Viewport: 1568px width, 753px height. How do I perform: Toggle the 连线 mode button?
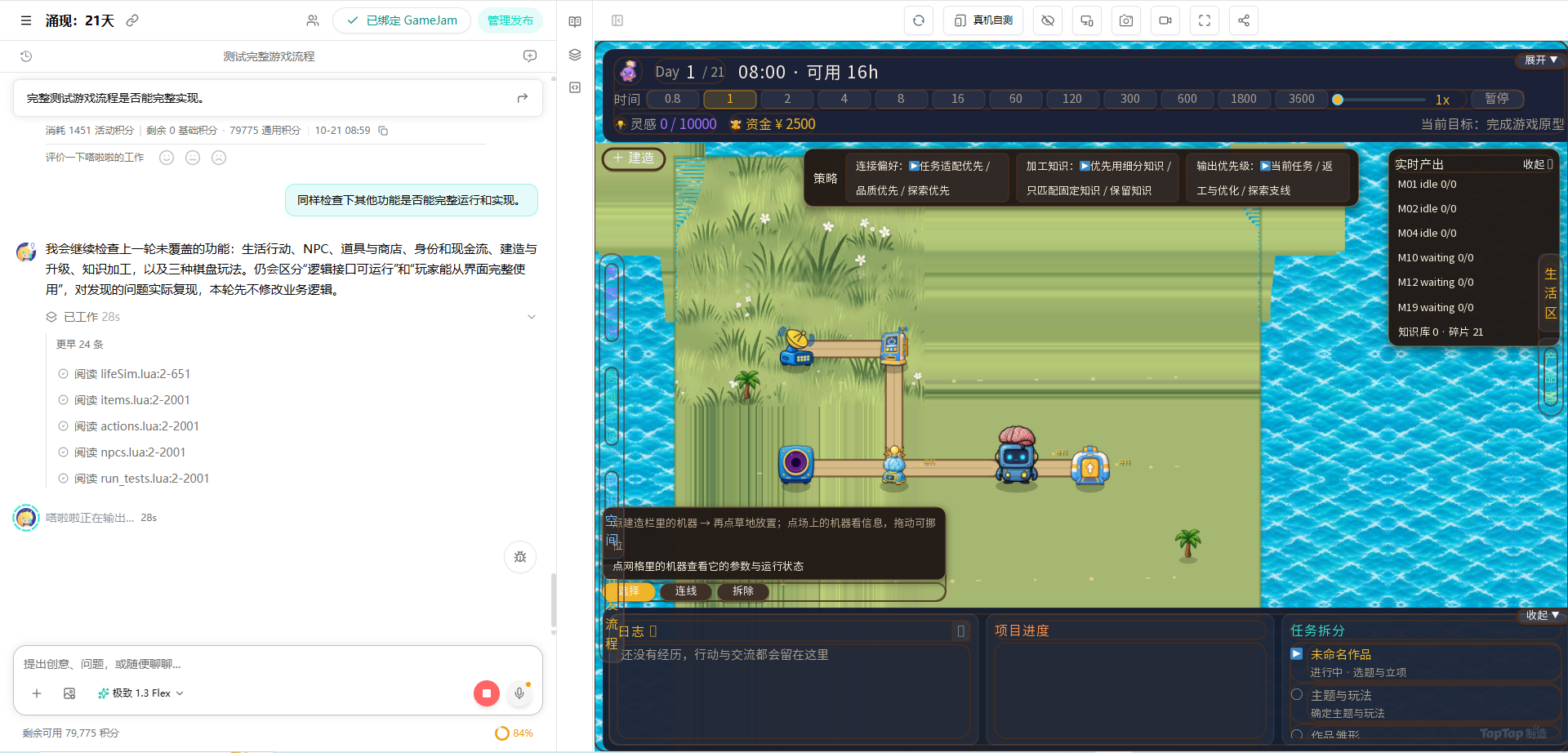pyautogui.click(x=686, y=591)
